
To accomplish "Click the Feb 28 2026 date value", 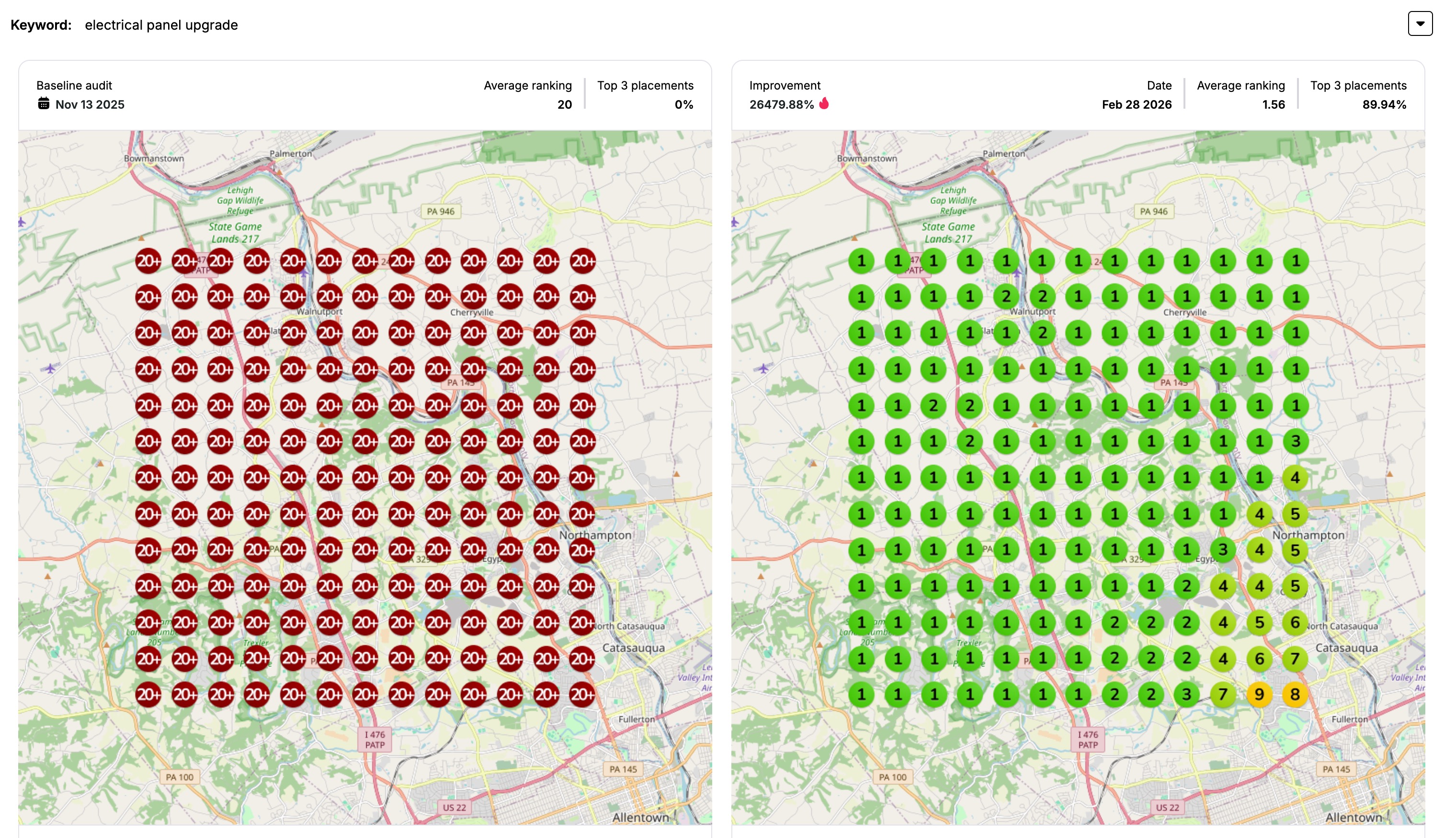I will [1136, 104].
